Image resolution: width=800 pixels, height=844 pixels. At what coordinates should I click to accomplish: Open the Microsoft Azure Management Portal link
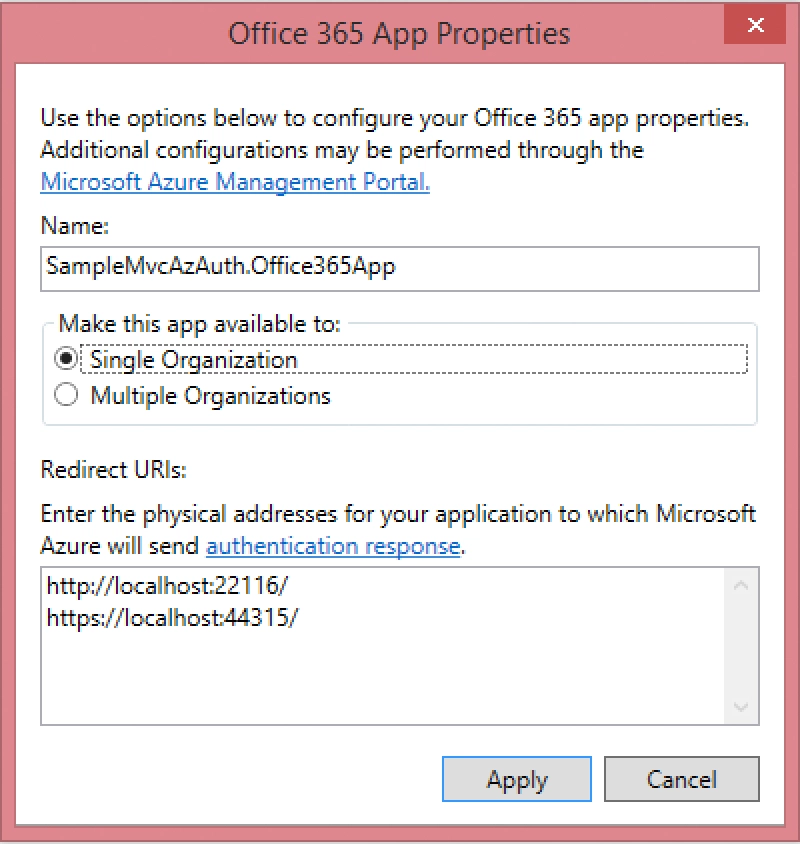pyautogui.click(x=233, y=182)
